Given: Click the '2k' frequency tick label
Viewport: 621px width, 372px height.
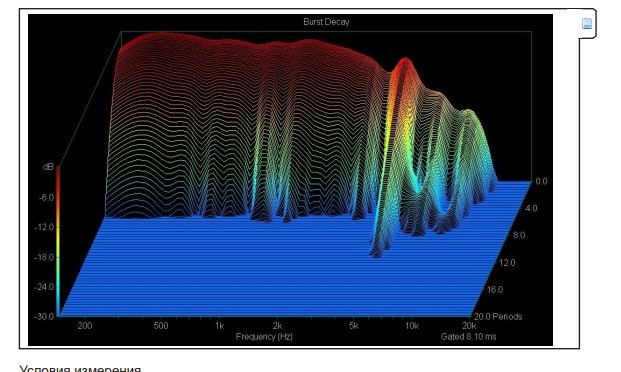Looking at the screenshot, I should coord(277,326).
